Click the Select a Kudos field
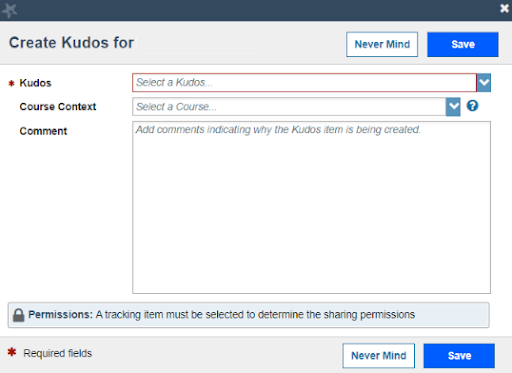Viewport: 512px width, 373px height. pos(304,83)
